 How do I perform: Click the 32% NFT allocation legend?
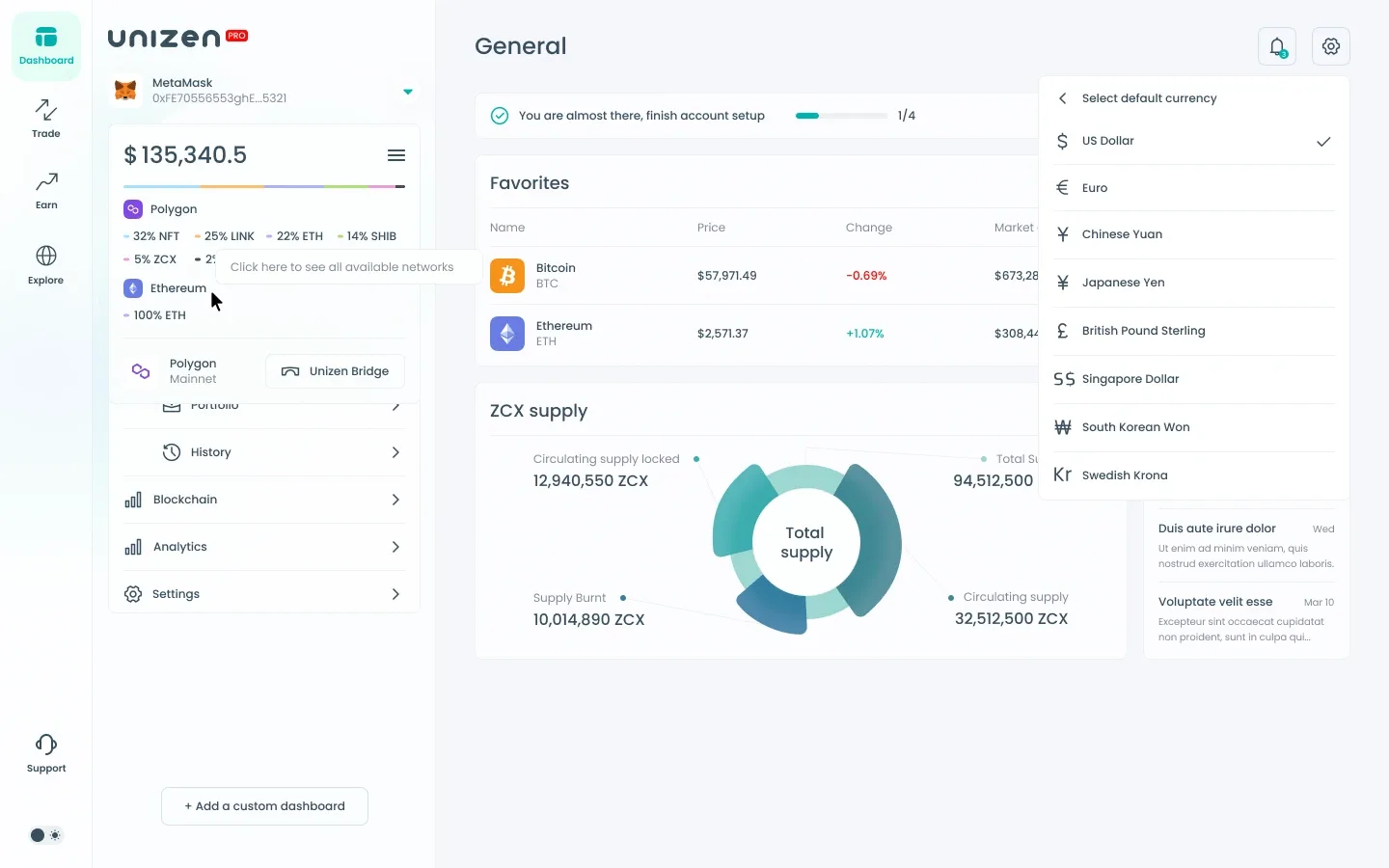(x=151, y=236)
